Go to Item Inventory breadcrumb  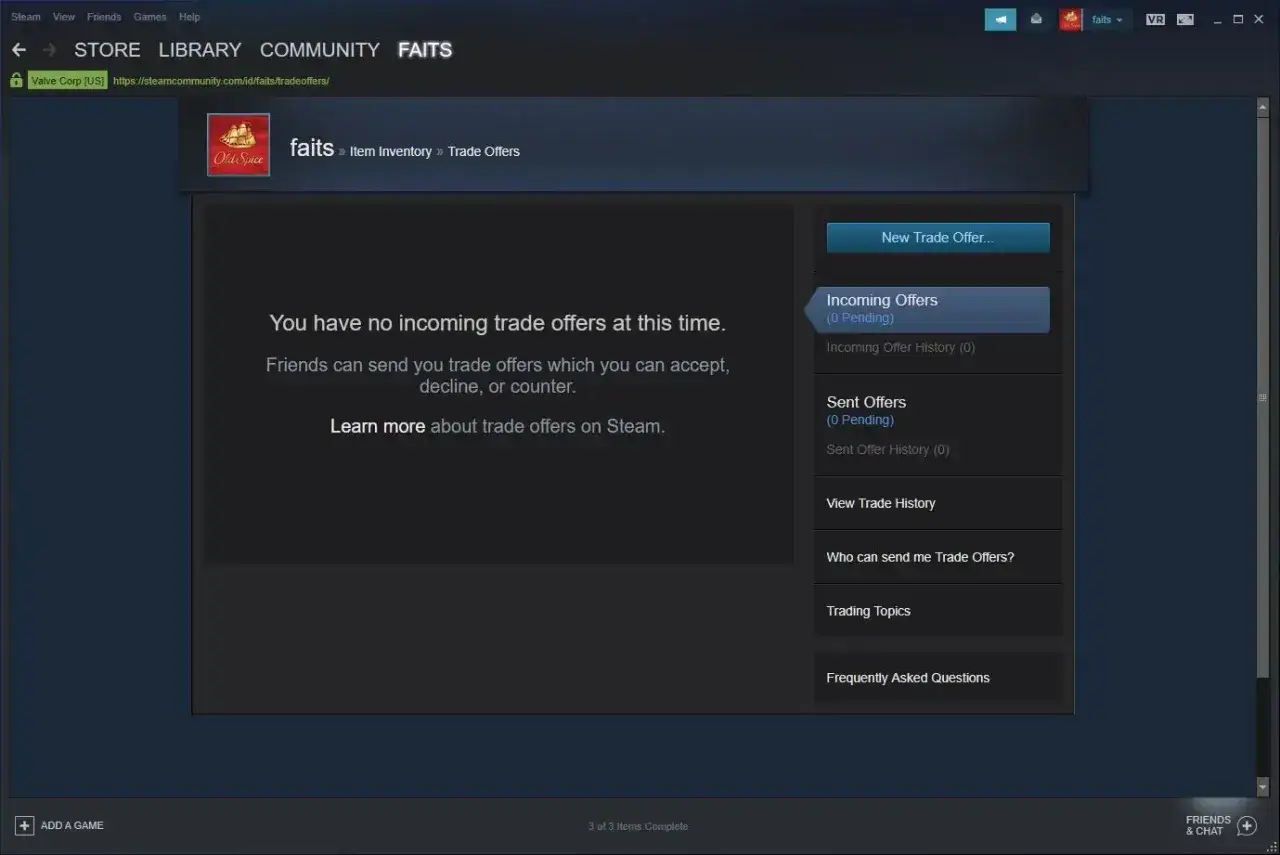[x=391, y=152]
